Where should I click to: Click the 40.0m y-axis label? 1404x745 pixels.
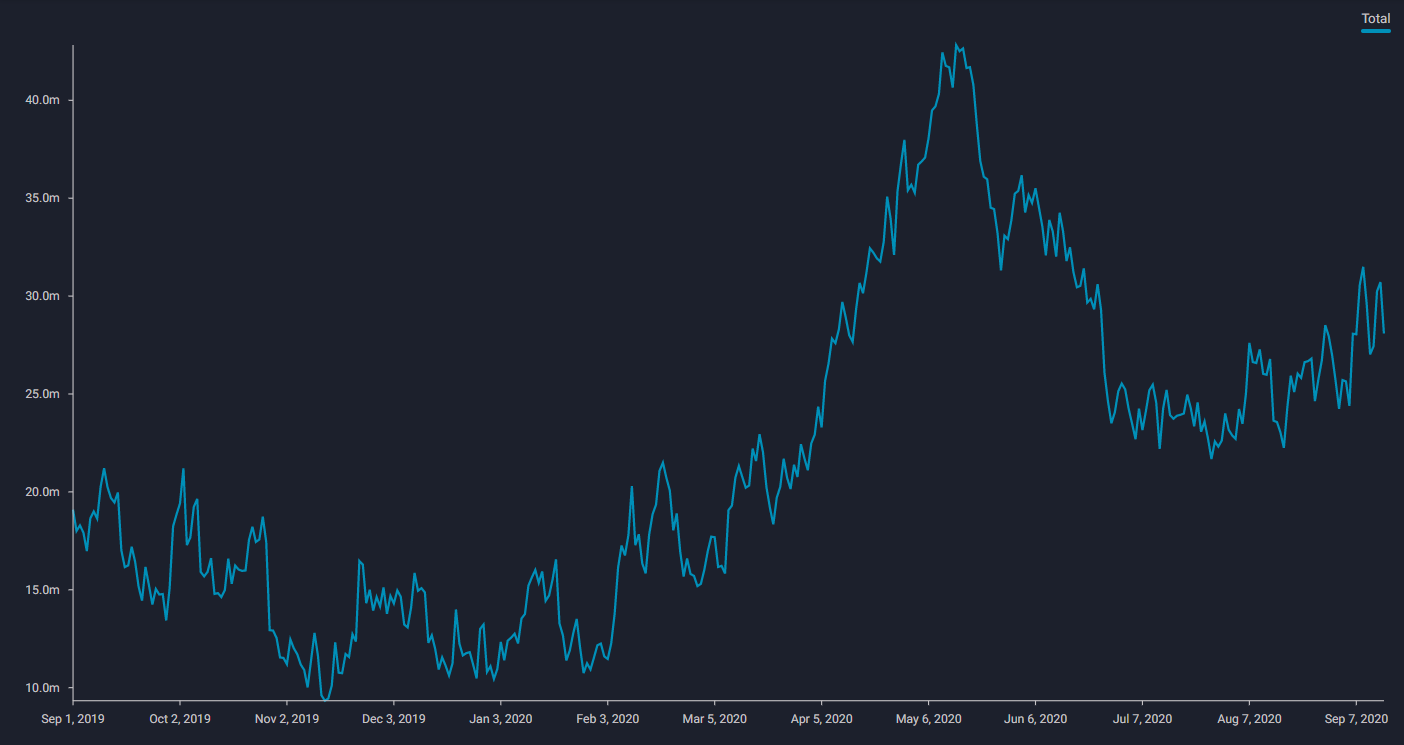point(43,101)
